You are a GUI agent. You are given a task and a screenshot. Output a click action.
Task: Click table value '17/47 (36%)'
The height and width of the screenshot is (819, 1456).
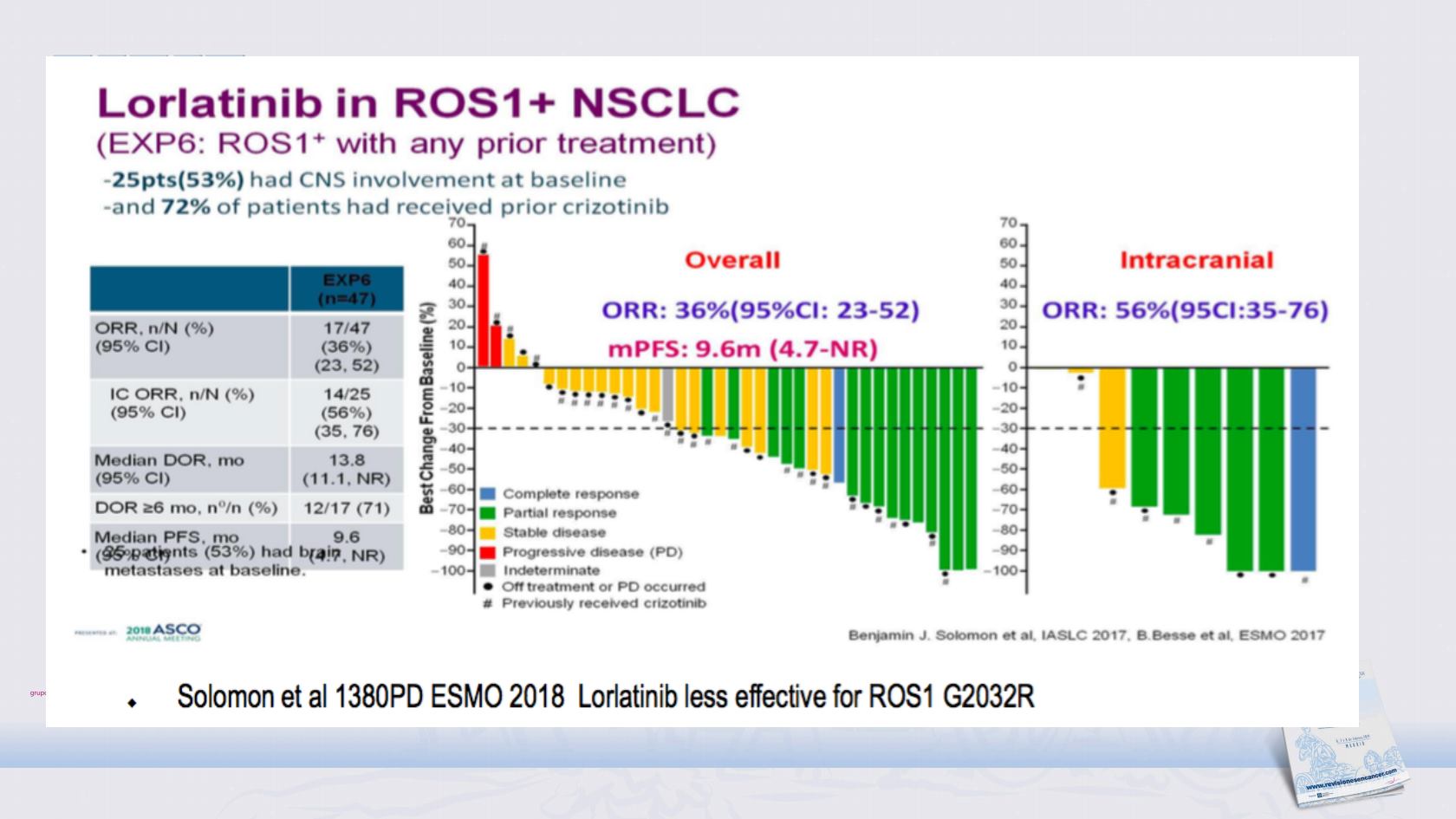[347, 337]
